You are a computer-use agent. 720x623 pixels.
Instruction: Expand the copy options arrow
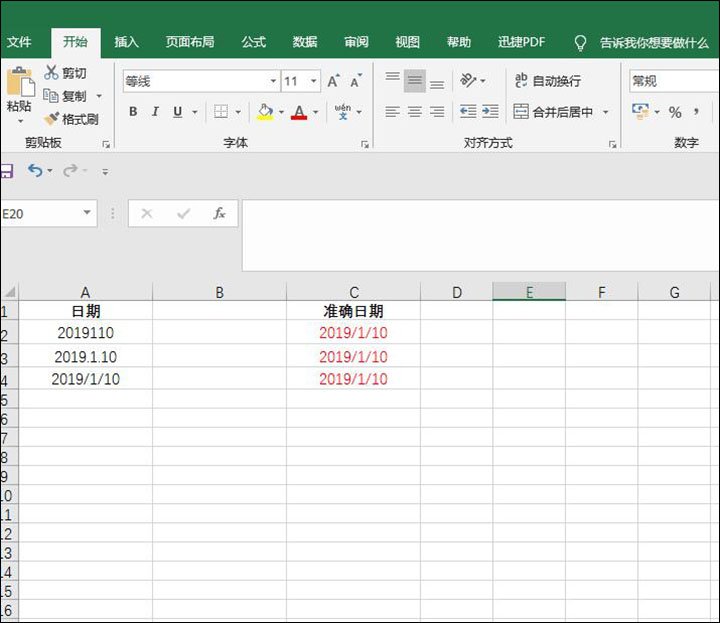(x=99, y=96)
